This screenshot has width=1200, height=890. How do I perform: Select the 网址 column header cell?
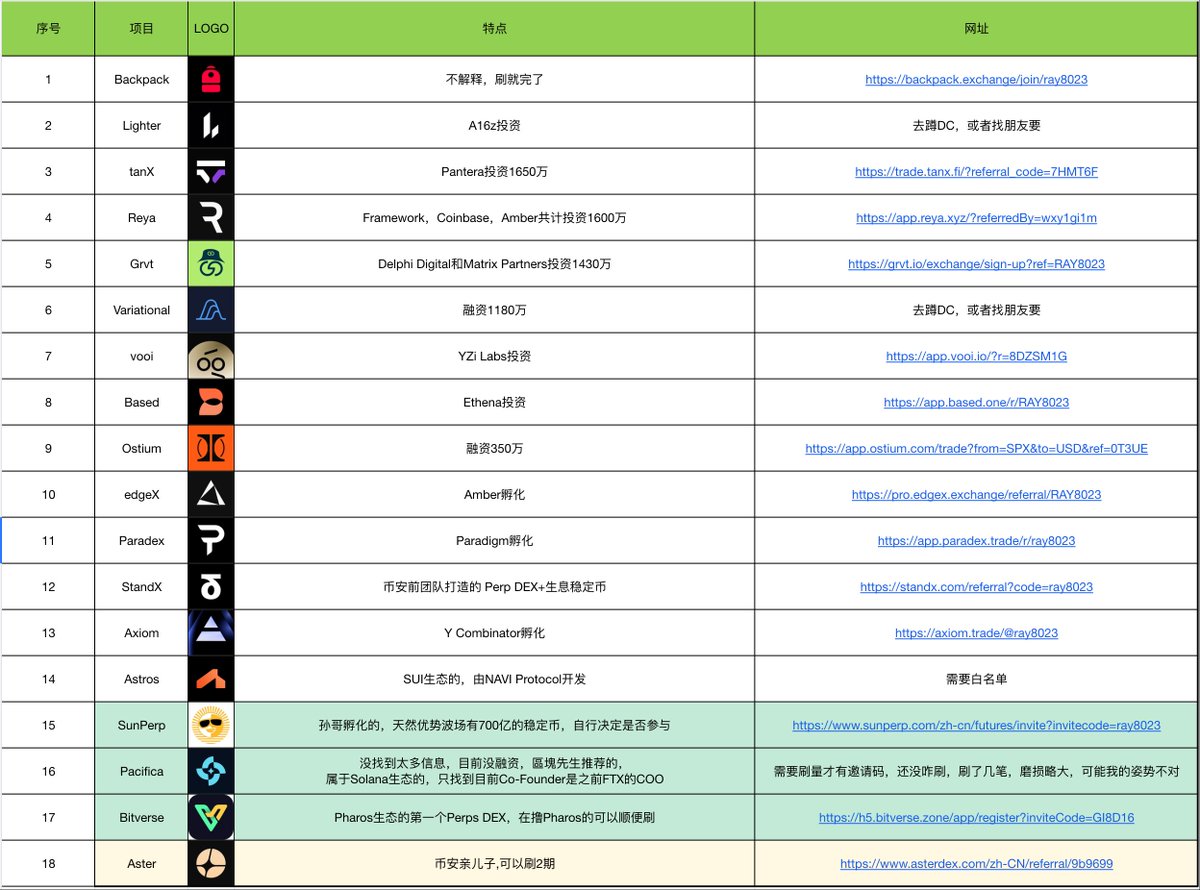pyautogui.click(x=976, y=29)
